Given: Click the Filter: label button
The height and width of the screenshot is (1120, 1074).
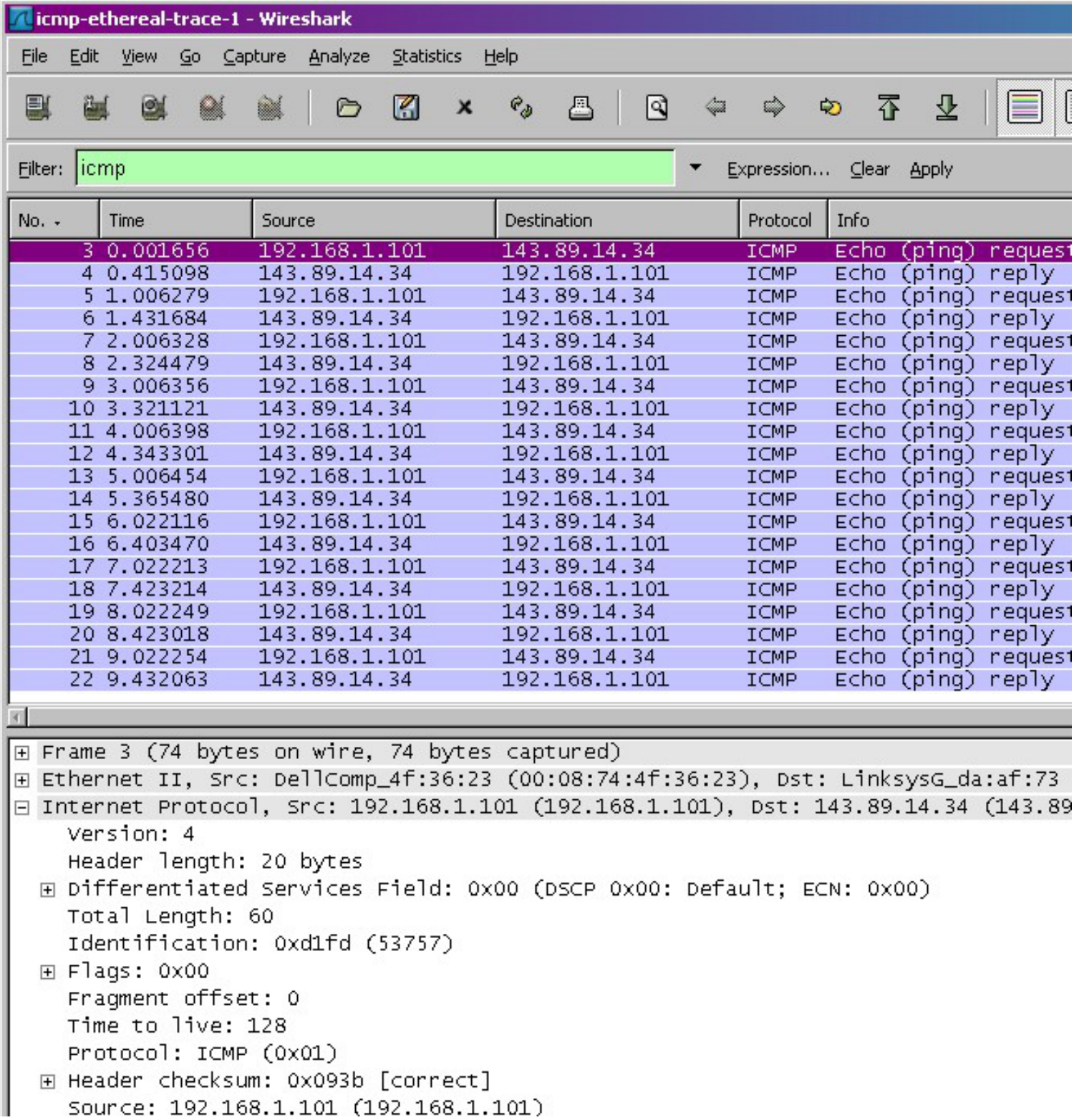Looking at the screenshot, I should pyautogui.click(x=40, y=170).
